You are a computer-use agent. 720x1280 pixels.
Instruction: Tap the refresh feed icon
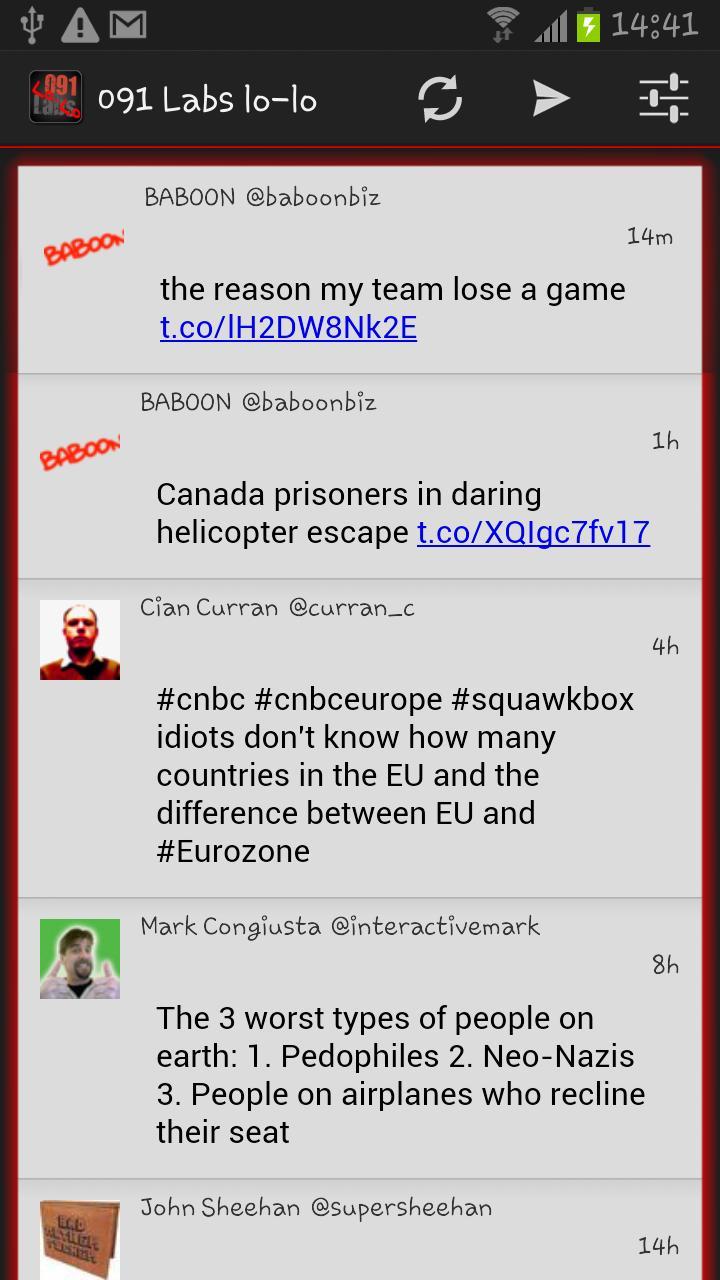click(x=440, y=99)
